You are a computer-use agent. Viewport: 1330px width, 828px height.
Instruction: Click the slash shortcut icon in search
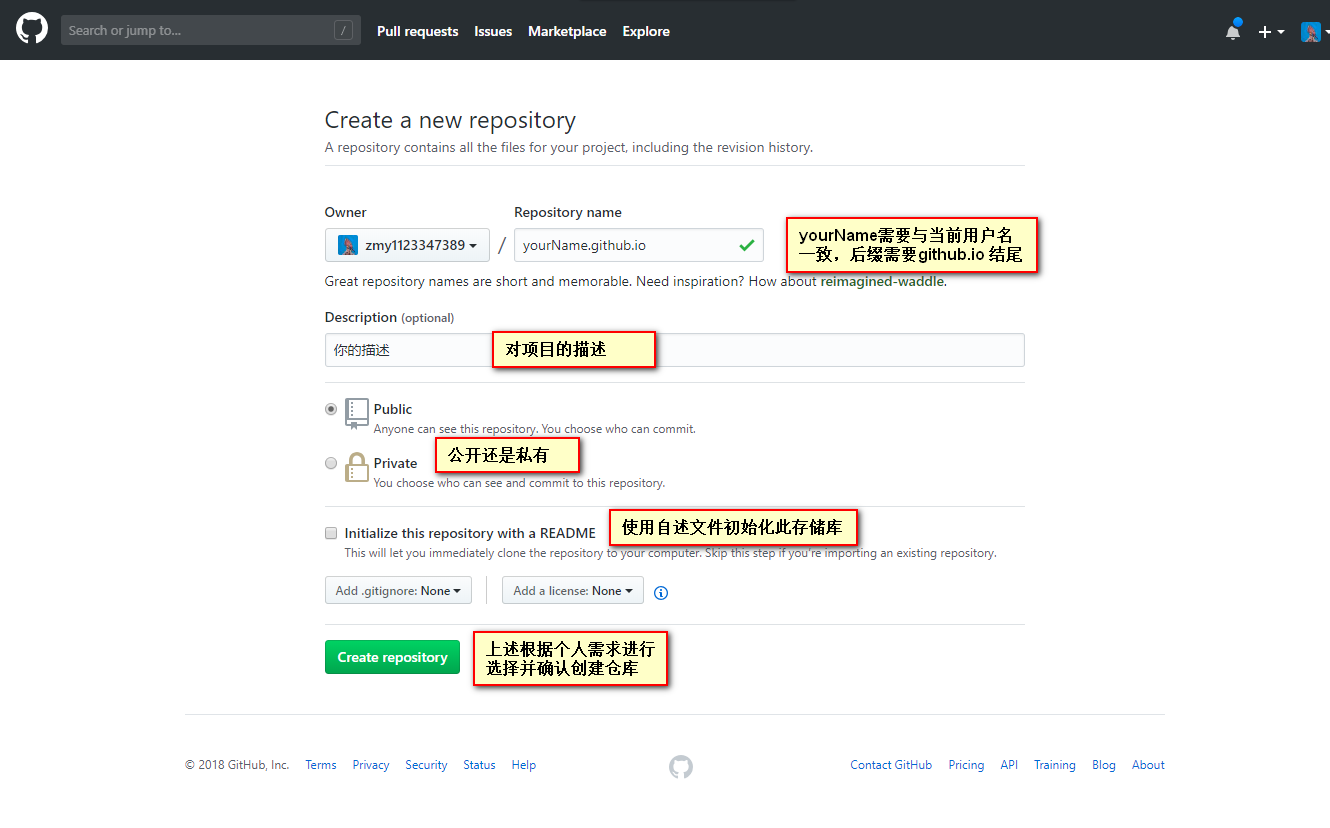(343, 31)
